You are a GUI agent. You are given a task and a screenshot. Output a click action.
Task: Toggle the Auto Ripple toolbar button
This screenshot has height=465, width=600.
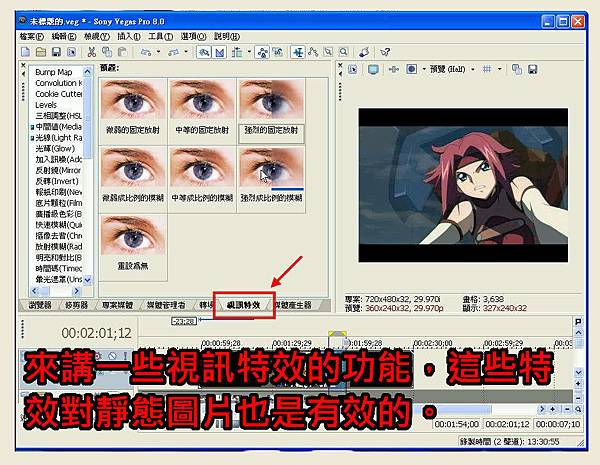point(237,52)
